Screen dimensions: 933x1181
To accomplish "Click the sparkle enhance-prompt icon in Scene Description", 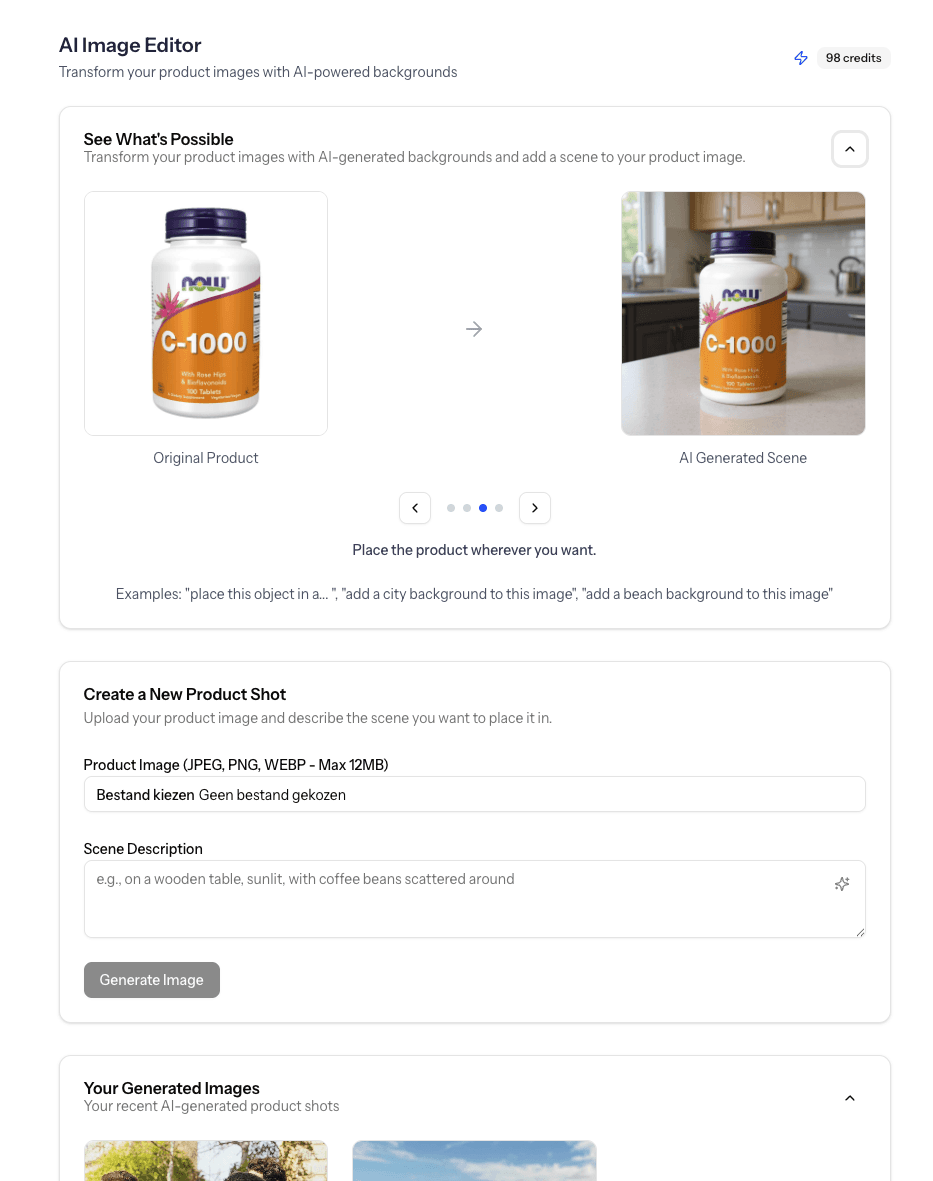I will click(x=842, y=883).
